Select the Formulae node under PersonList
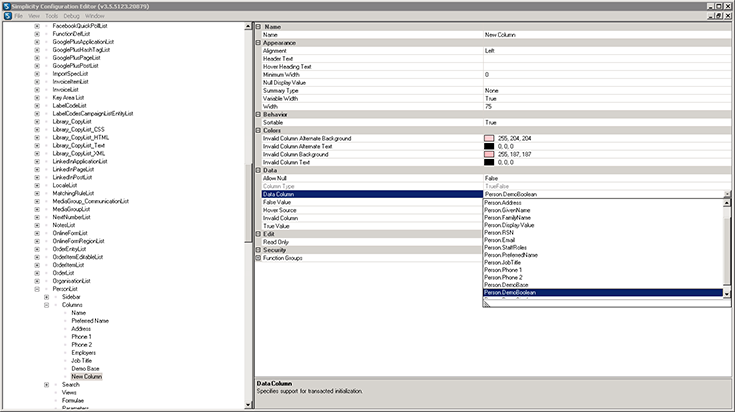This screenshot has height=412, width=735. (x=73, y=401)
